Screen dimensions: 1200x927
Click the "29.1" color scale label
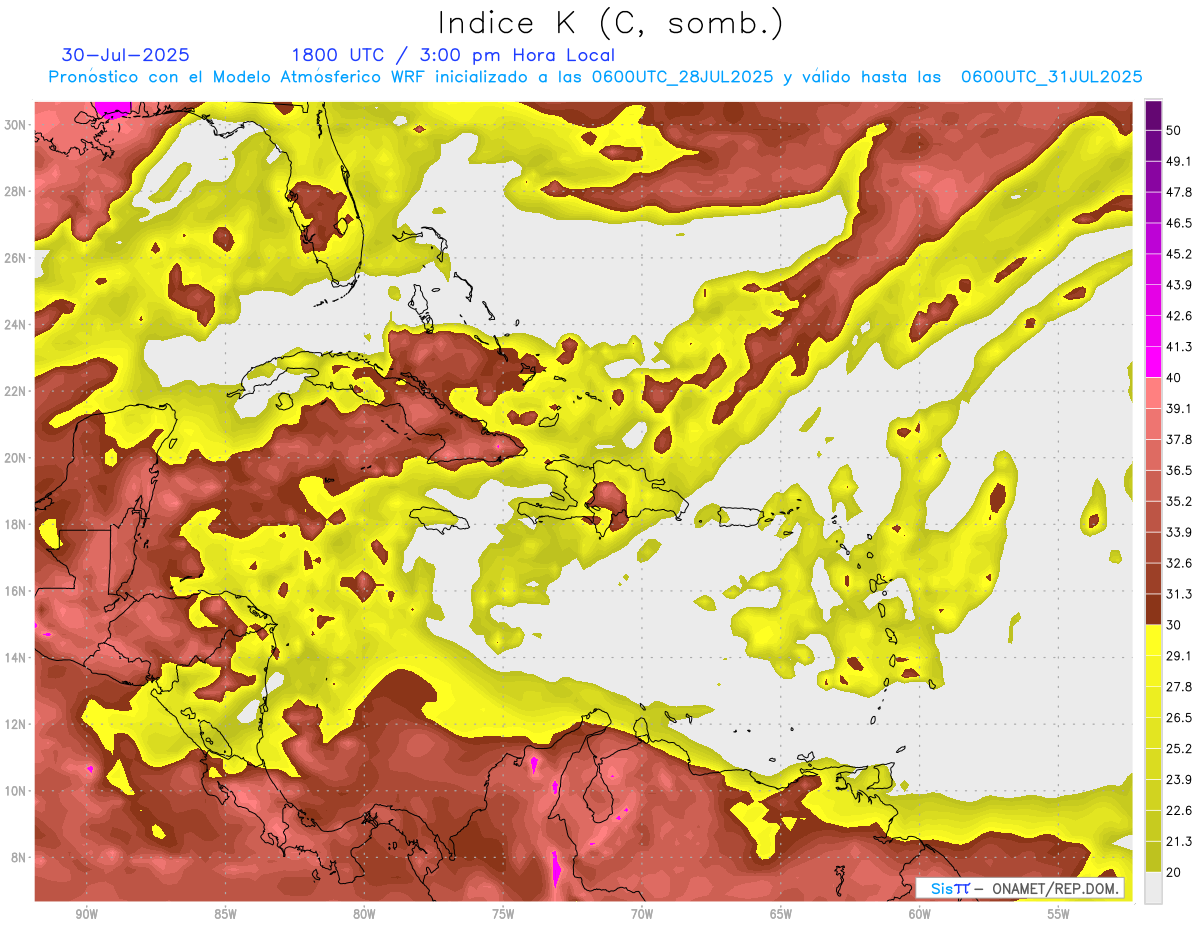click(x=1179, y=656)
